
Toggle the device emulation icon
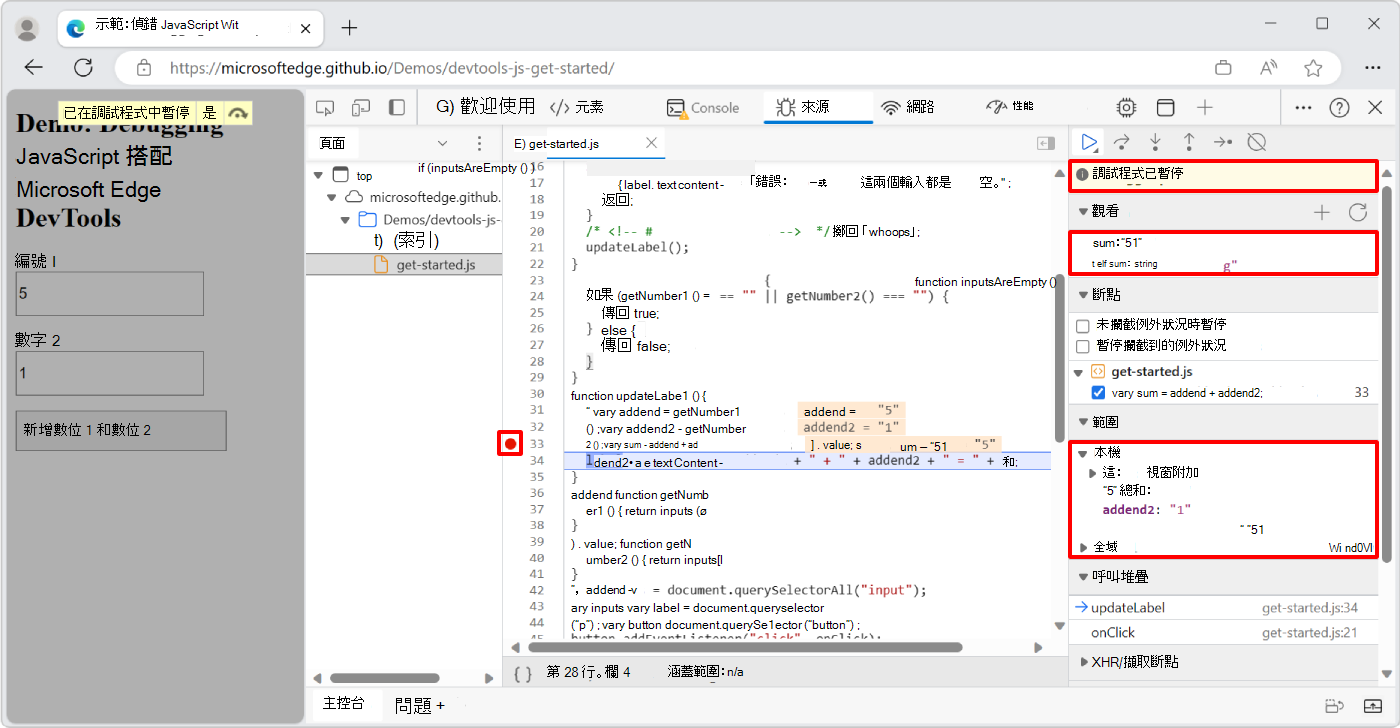[360, 106]
